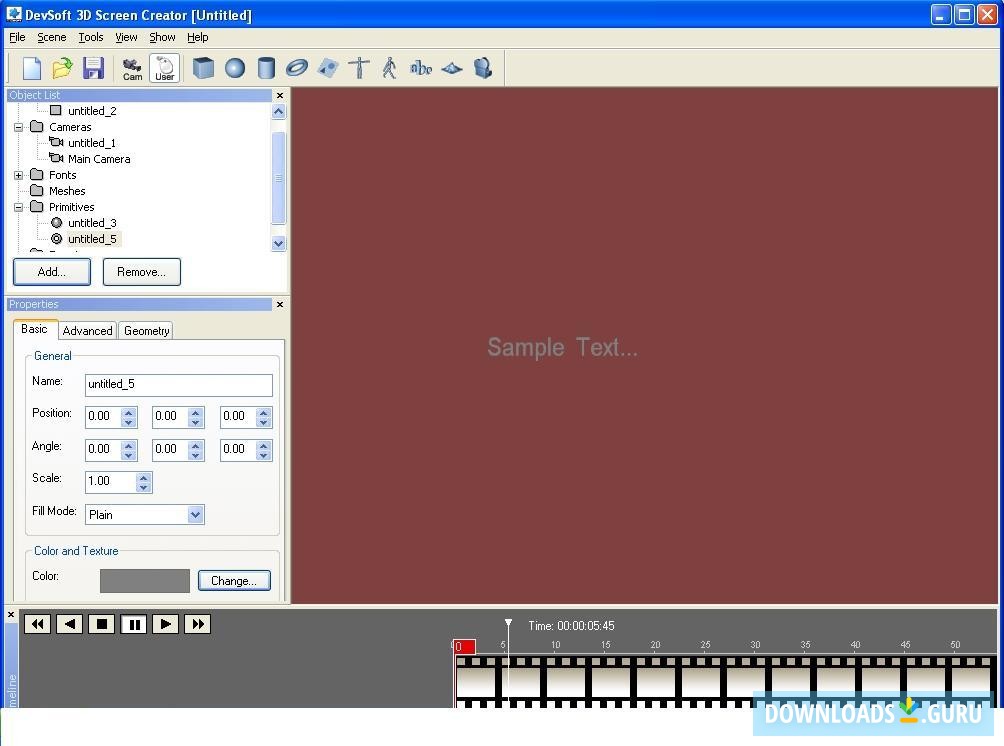Collapse the Cameras folder in Object List
1004x746 pixels.
19,127
